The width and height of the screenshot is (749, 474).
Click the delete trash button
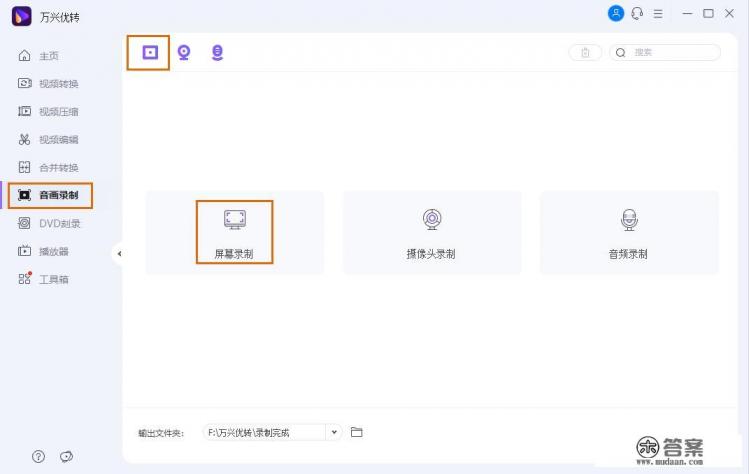[585, 53]
